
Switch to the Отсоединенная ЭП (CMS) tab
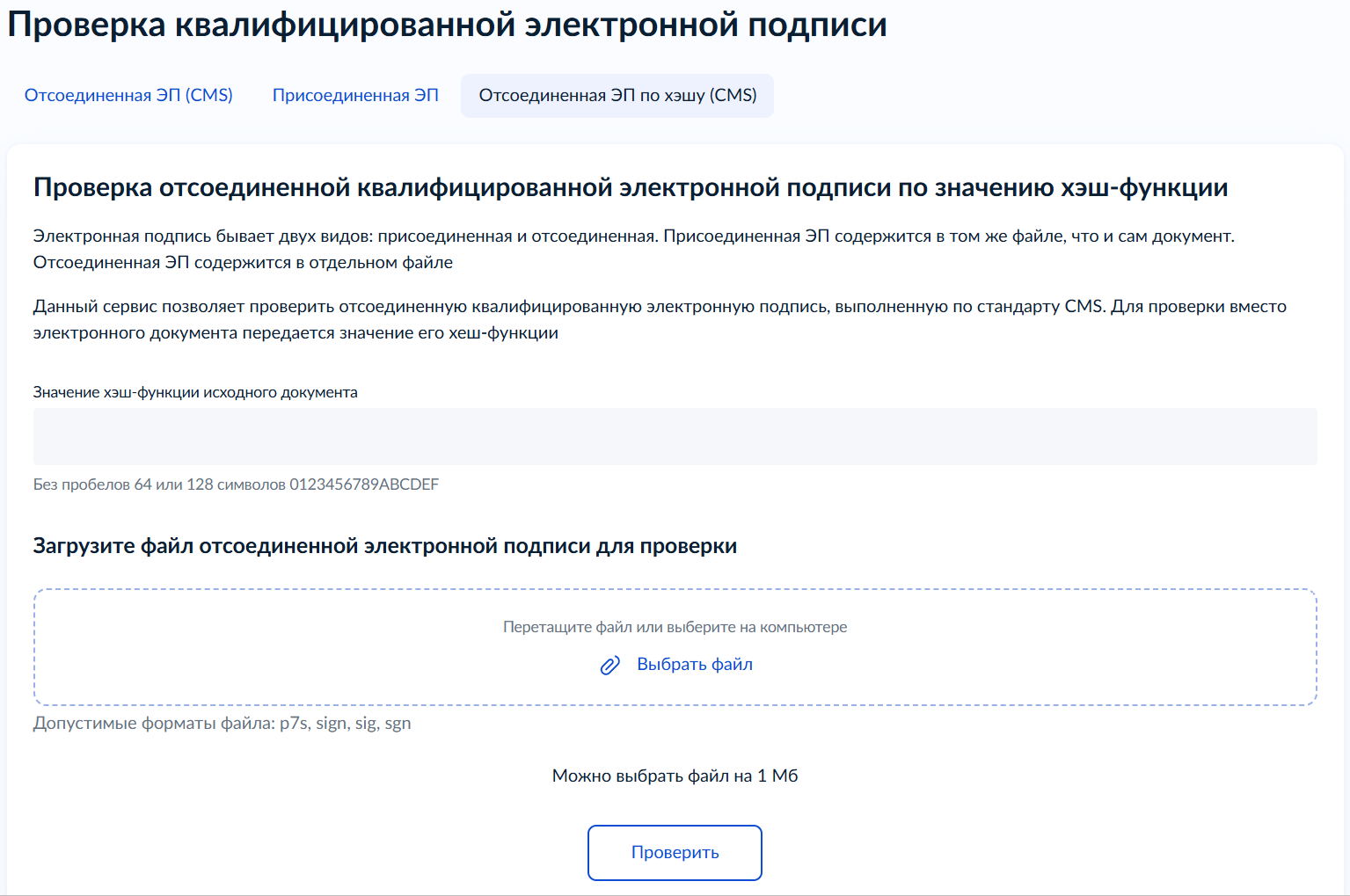[x=128, y=96]
